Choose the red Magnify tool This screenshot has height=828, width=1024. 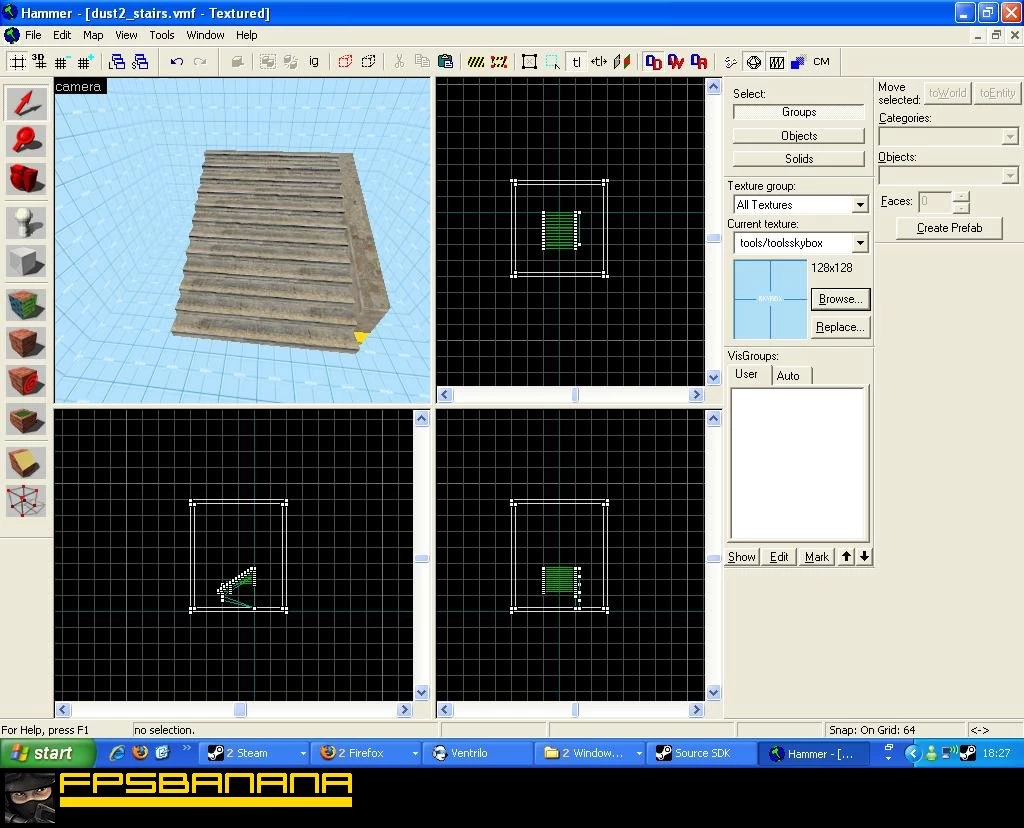(26, 140)
